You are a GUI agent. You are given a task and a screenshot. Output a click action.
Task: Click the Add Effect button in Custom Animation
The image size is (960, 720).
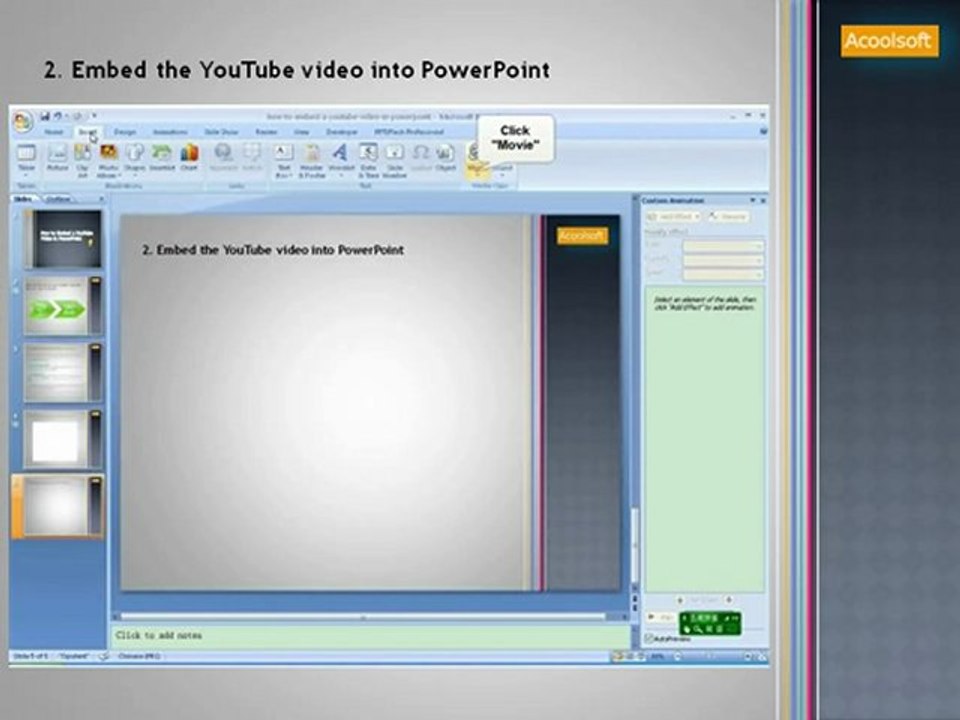[673, 216]
